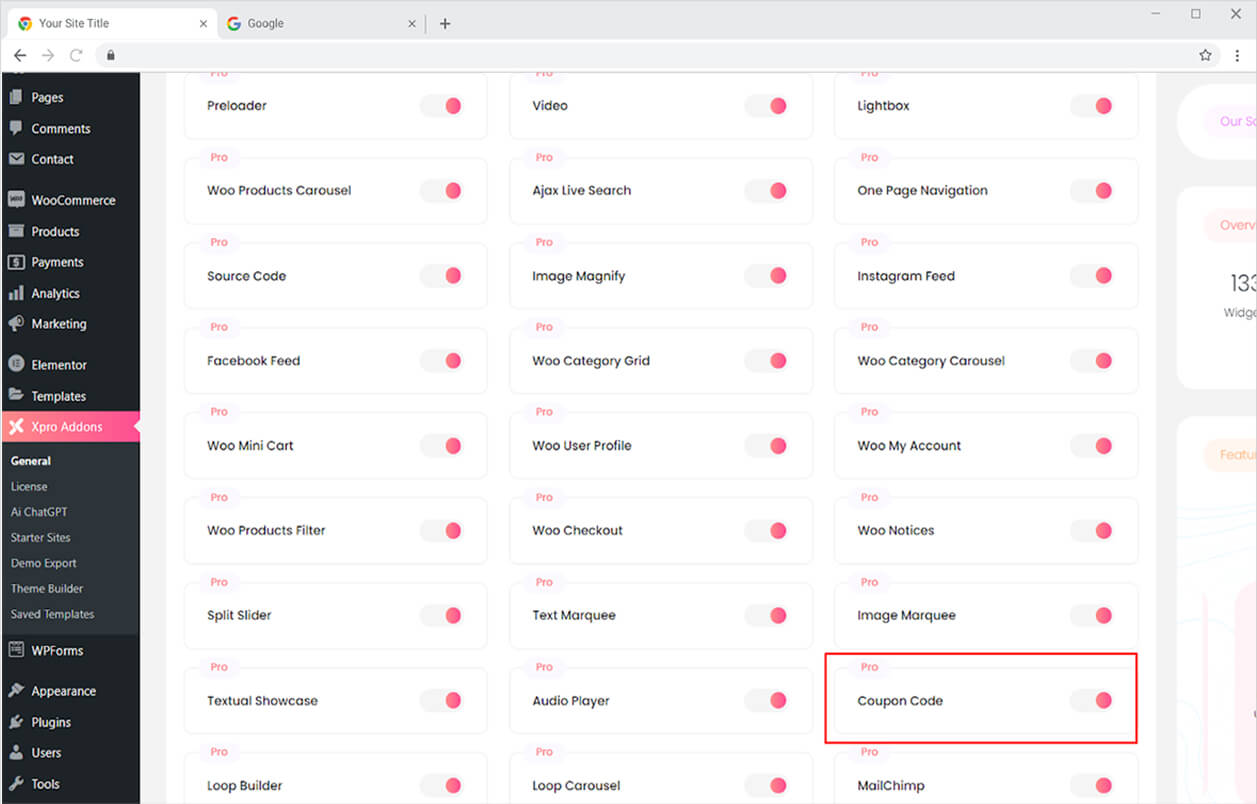Click the Xpro Addons X icon
Viewport: 1257px width, 804px height.
coord(16,427)
